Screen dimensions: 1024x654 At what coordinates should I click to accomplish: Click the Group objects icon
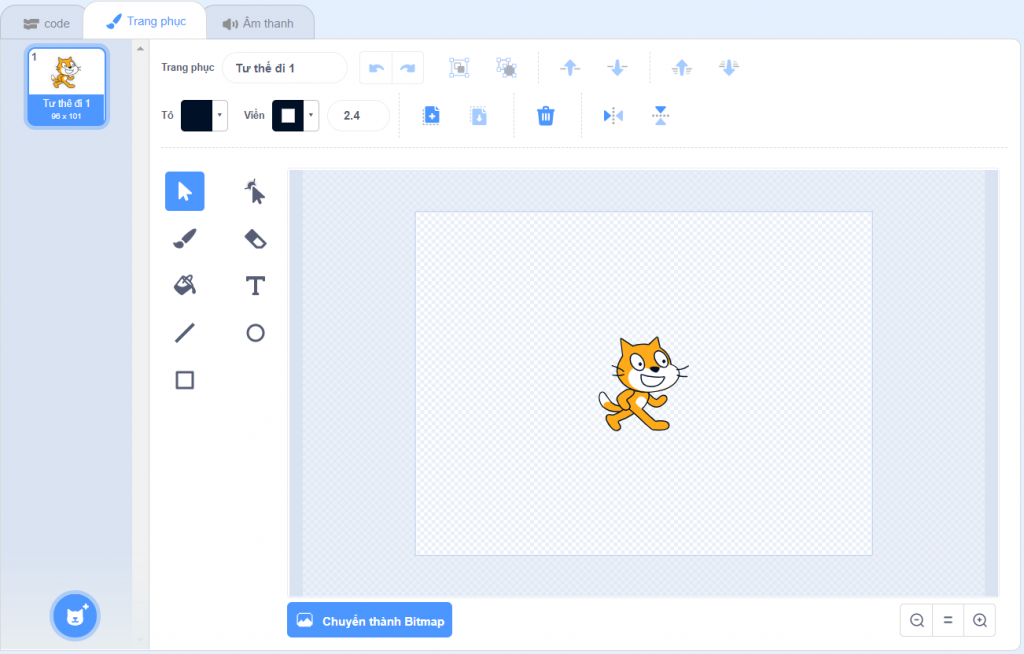[x=459, y=68]
